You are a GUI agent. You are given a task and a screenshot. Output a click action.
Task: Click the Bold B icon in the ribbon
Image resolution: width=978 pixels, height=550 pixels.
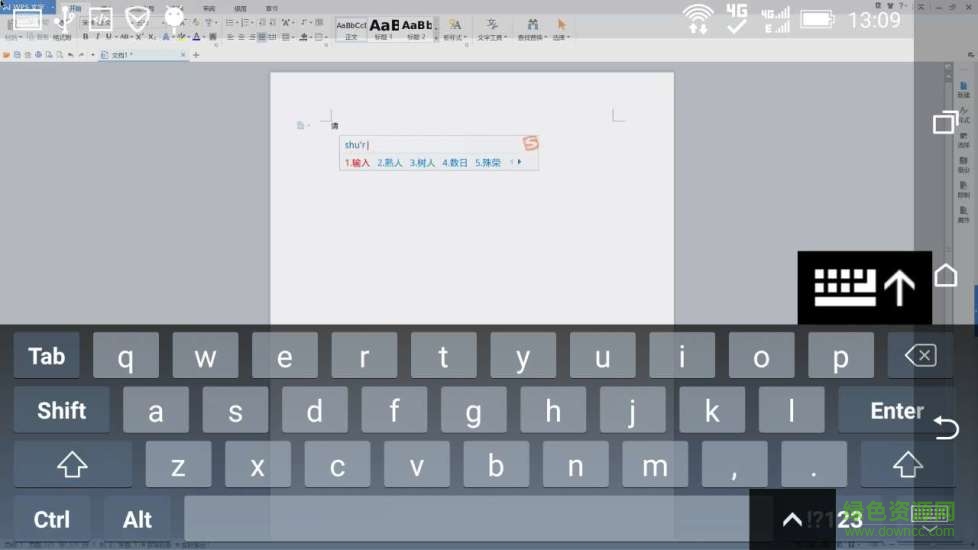coord(85,37)
